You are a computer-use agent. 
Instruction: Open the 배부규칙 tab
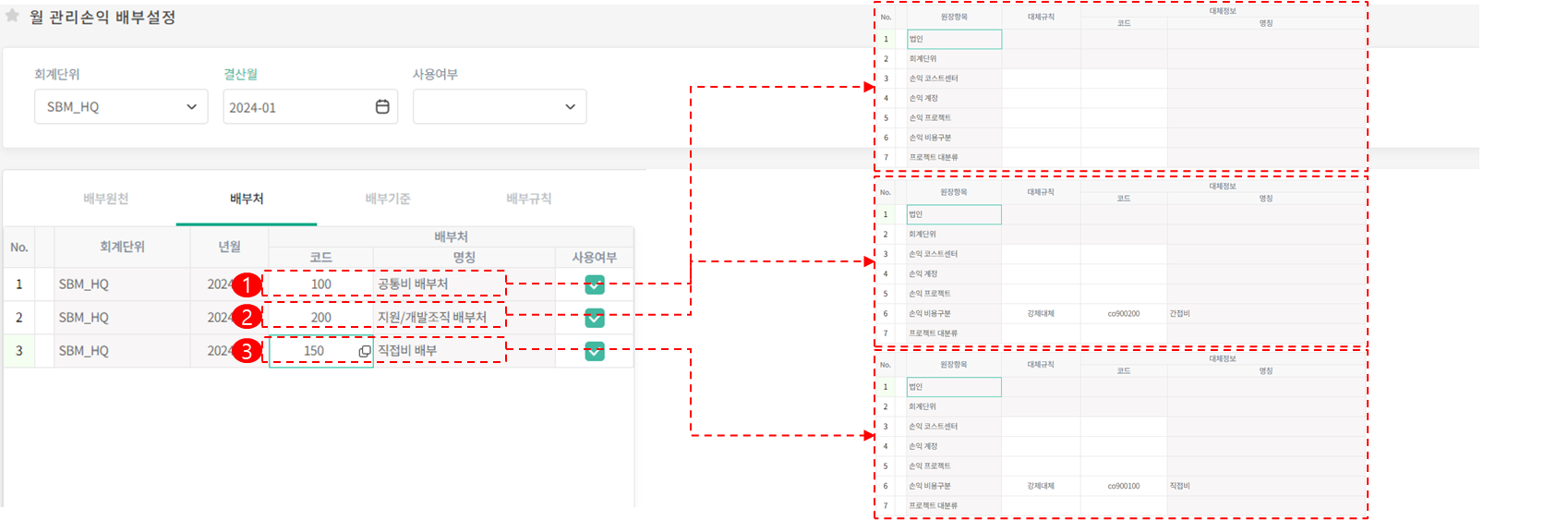529,199
